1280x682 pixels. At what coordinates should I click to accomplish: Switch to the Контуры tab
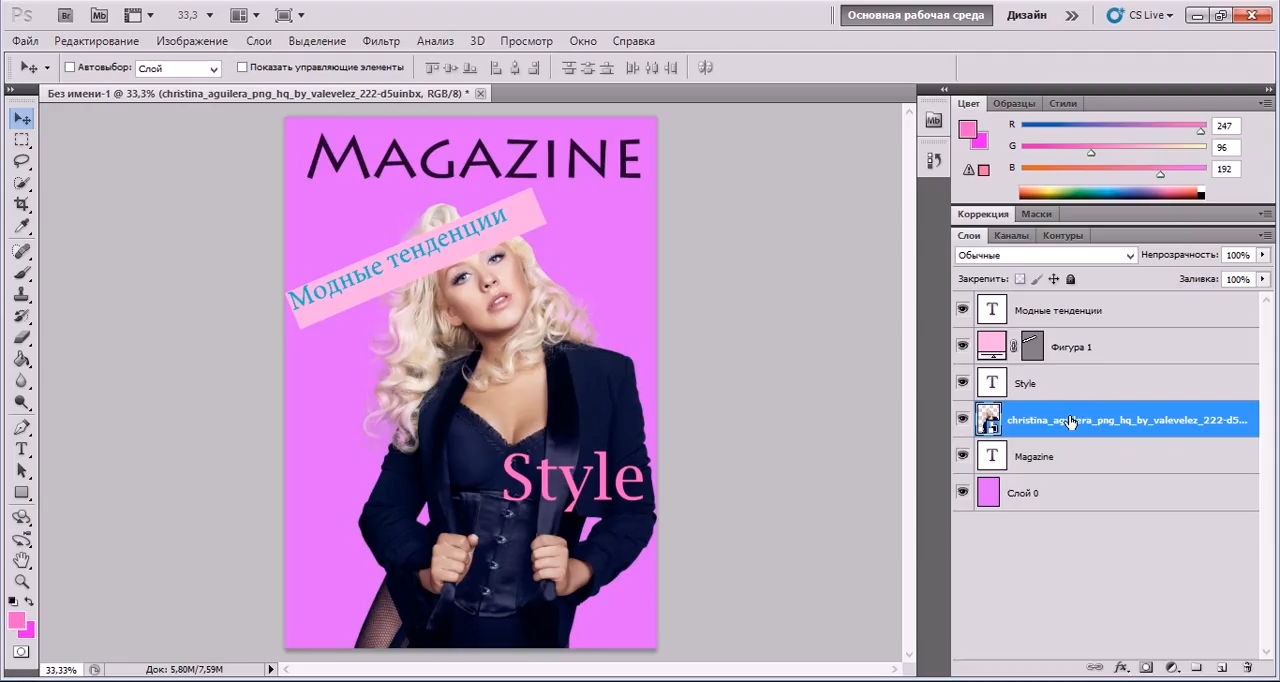pyautogui.click(x=1062, y=236)
